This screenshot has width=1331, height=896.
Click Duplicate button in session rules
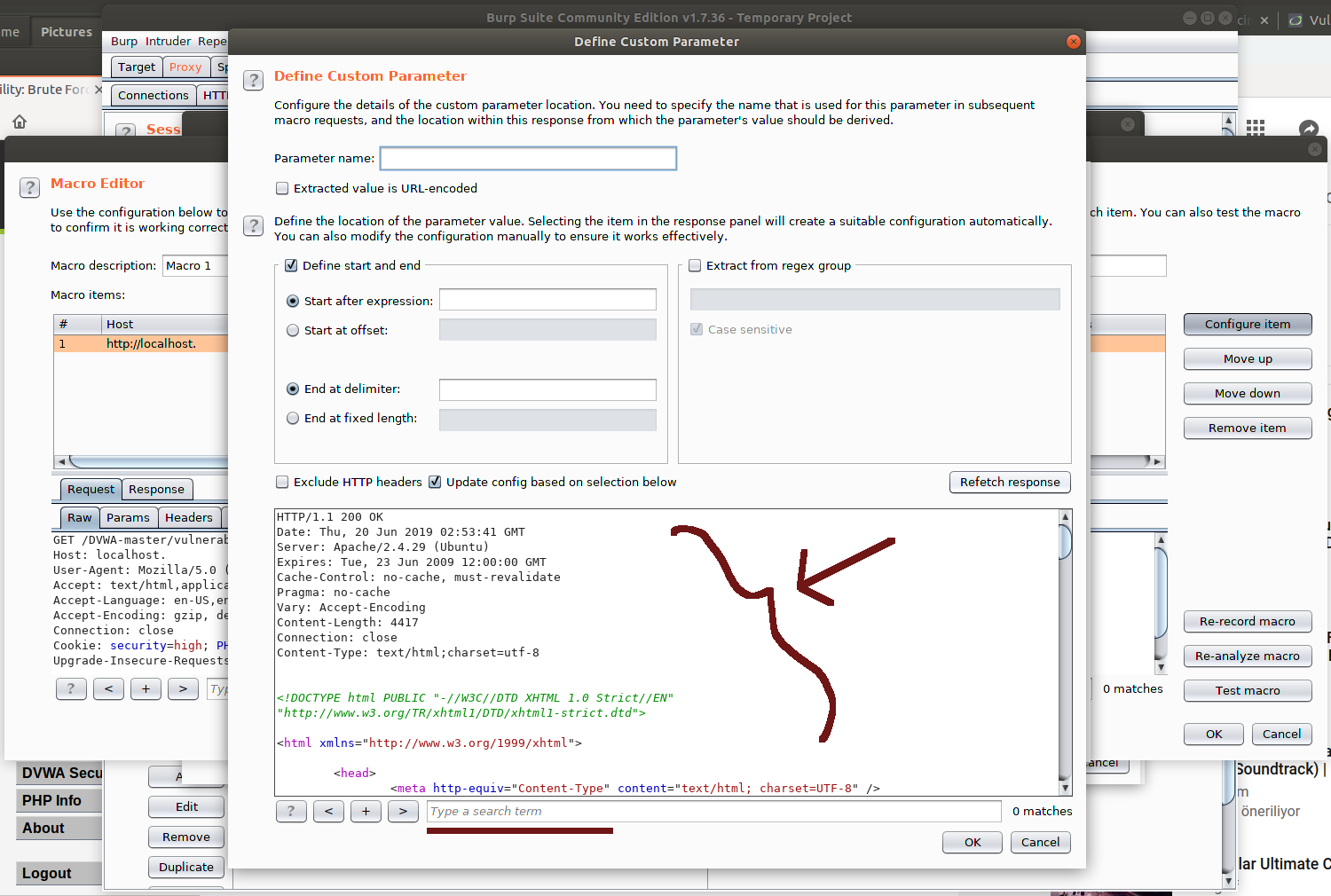tap(186, 867)
